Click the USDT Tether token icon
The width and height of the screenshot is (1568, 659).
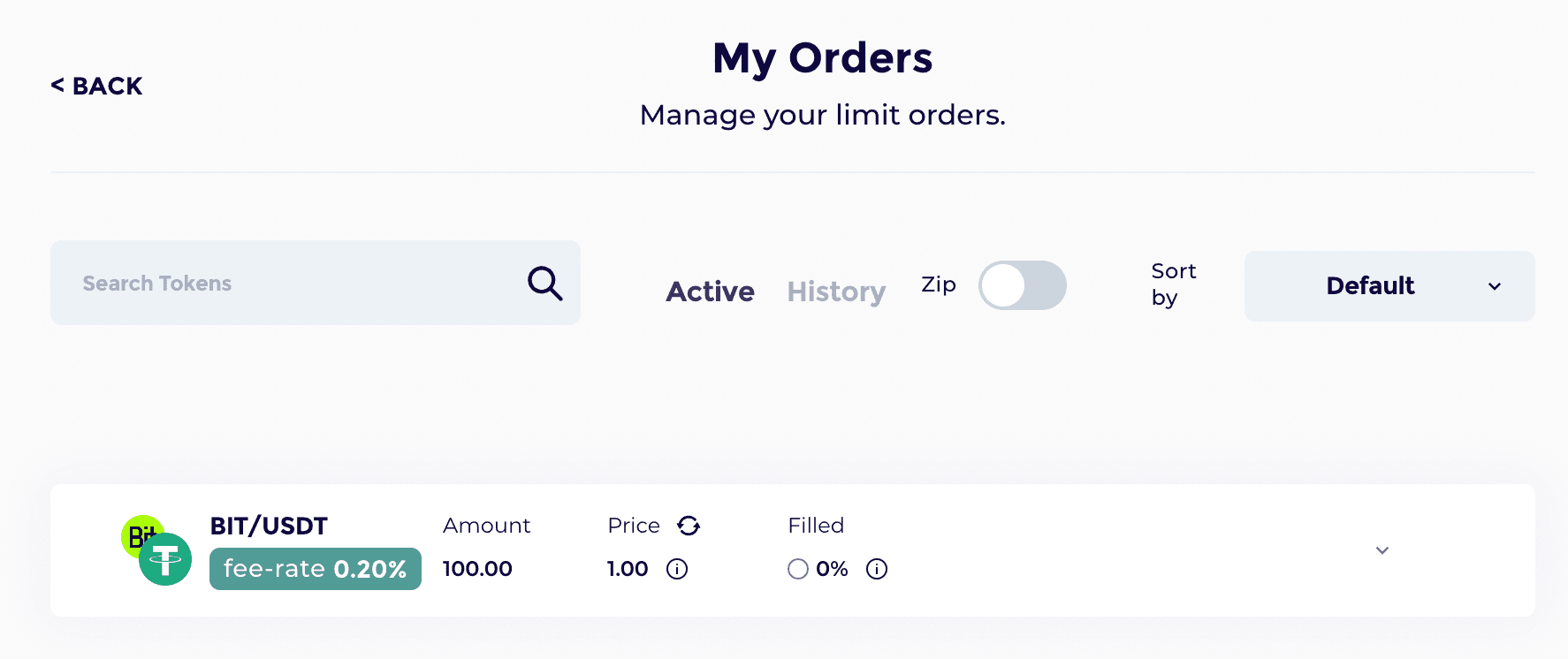tap(165, 559)
